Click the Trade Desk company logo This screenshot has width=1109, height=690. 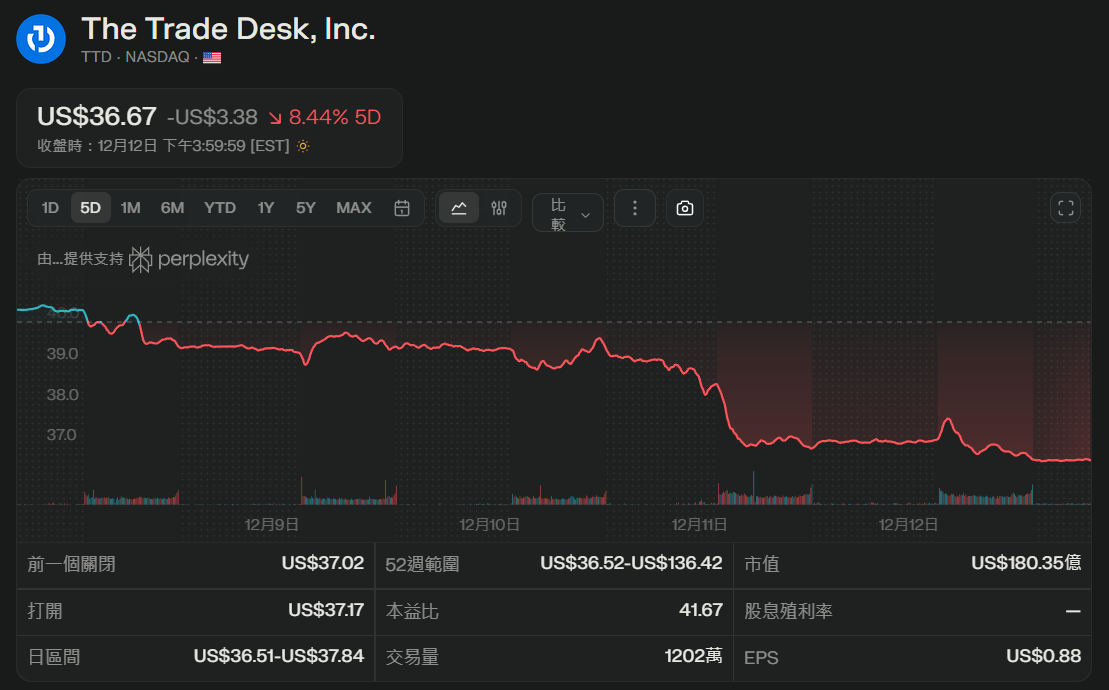click(x=41, y=40)
